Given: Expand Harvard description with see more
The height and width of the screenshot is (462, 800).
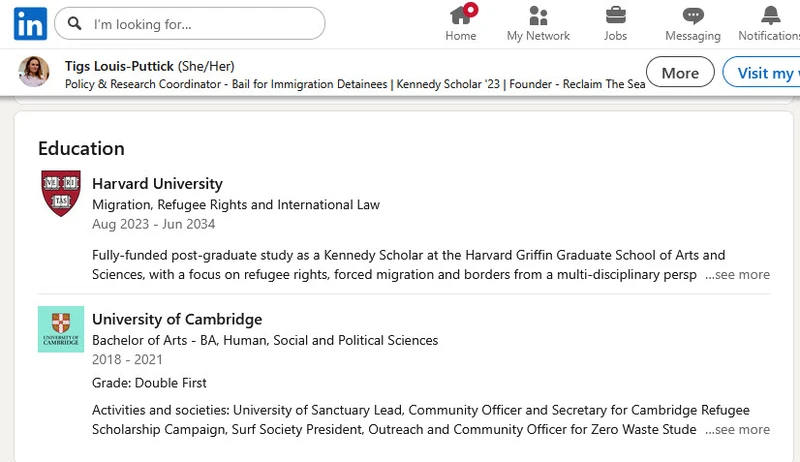Looking at the screenshot, I should point(737,274).
